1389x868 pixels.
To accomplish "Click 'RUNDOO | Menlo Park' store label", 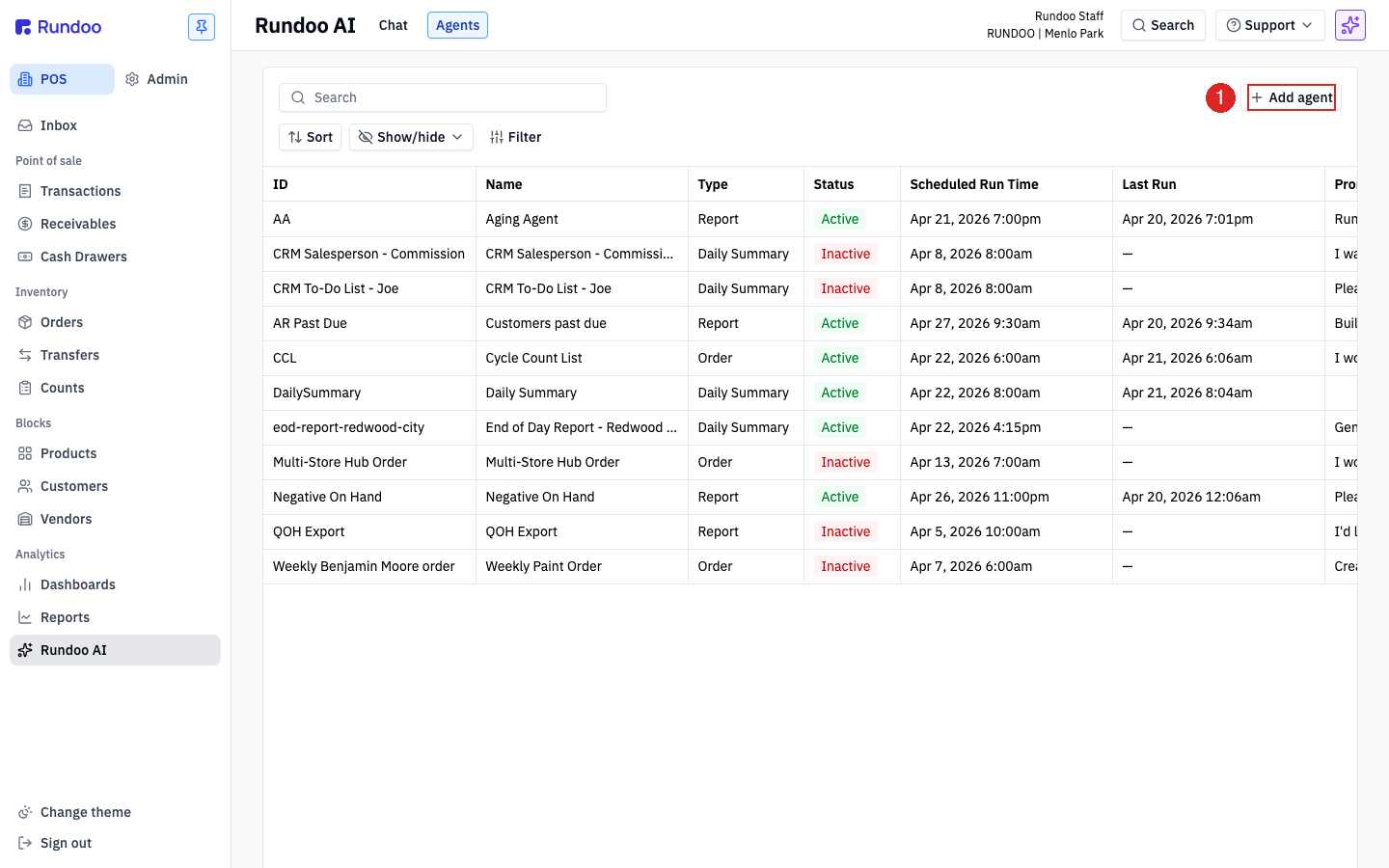I will click(1045, 34).
